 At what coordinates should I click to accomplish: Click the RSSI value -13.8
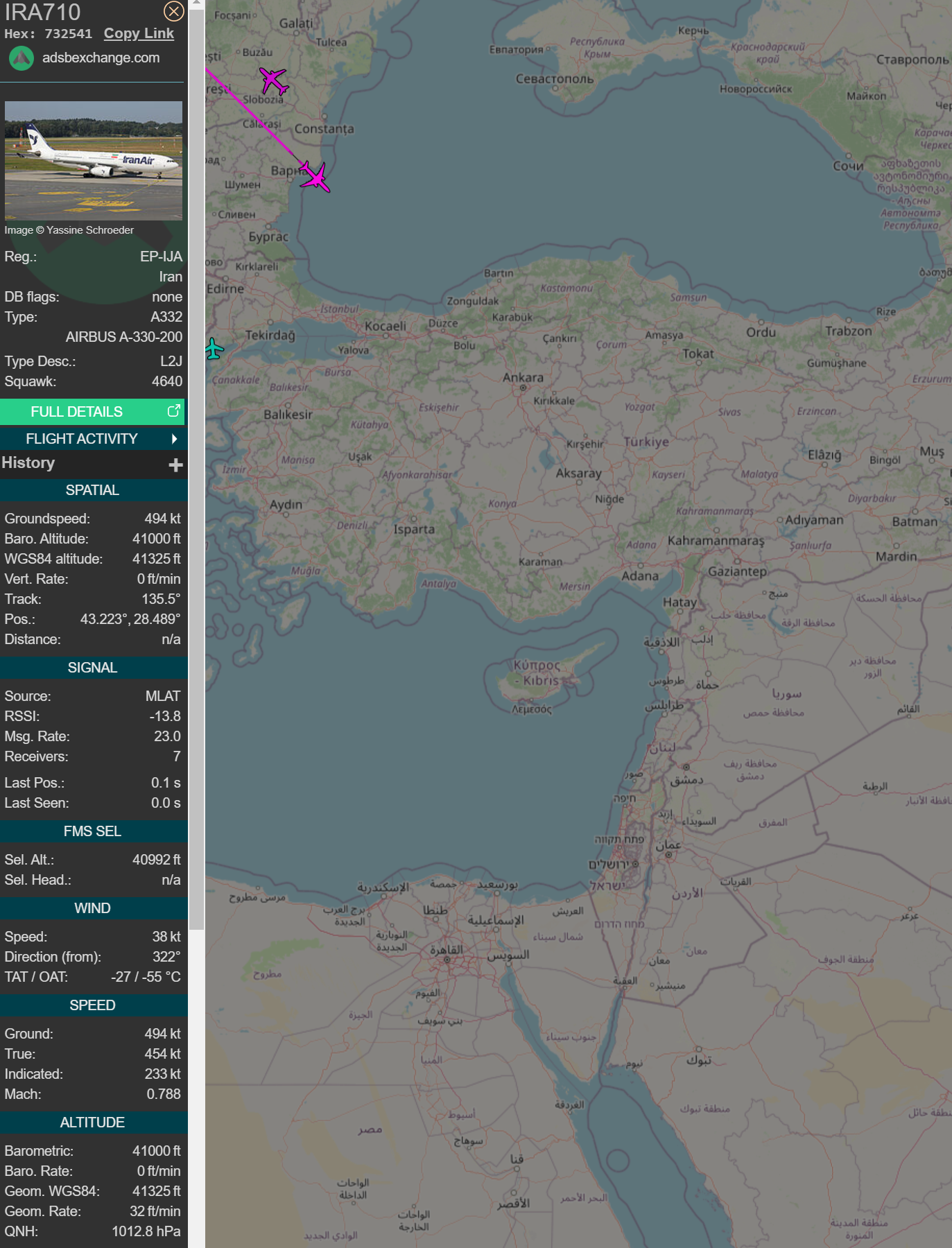pos(165,716)
